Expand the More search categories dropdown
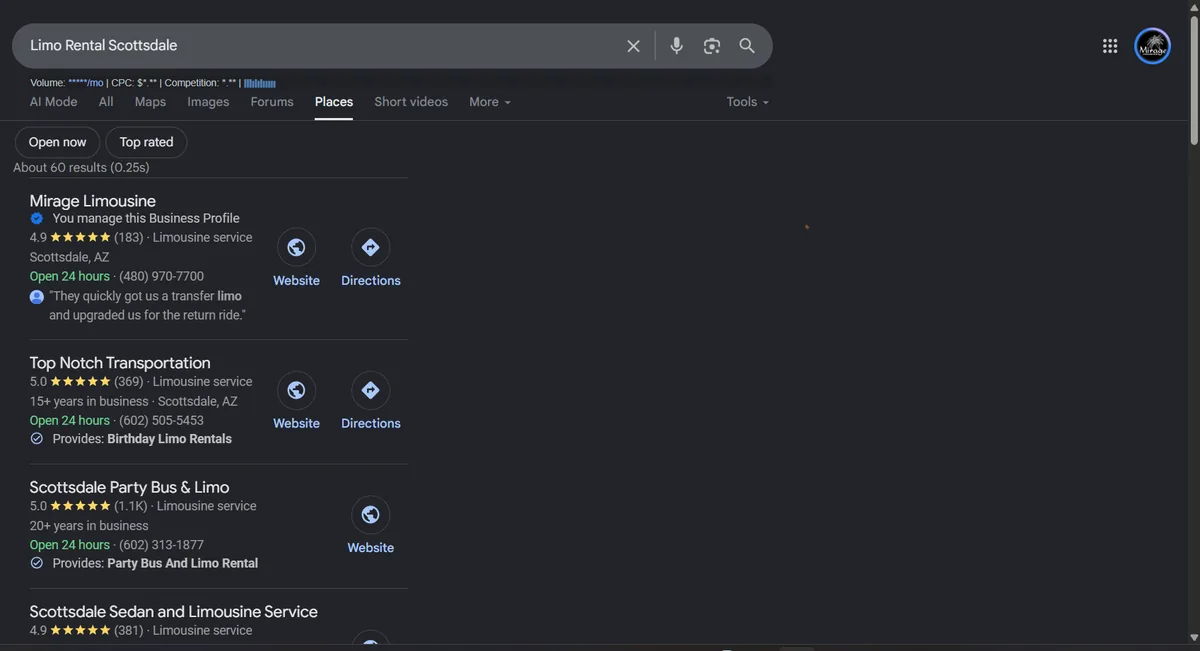 coord(490,102)
